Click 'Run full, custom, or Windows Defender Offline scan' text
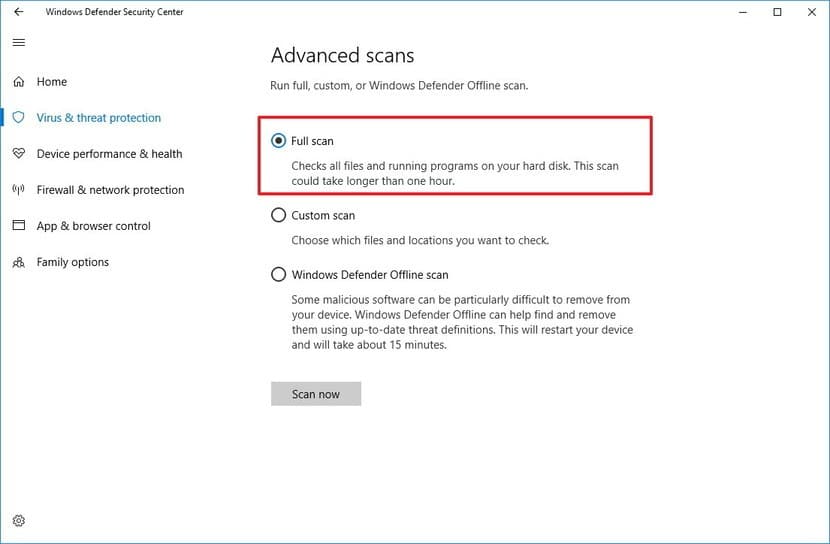 [x=399, y=86]
